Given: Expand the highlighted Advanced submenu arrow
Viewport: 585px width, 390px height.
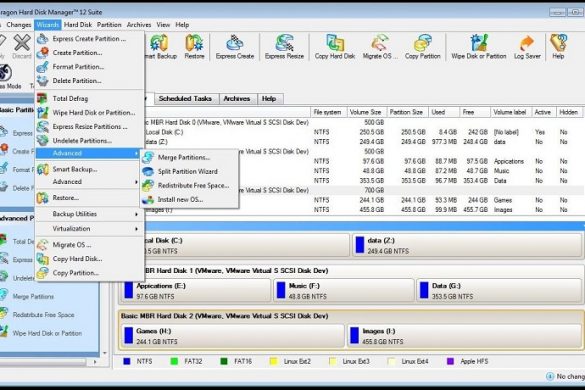Looking at the screenshot, I should 137,153.
